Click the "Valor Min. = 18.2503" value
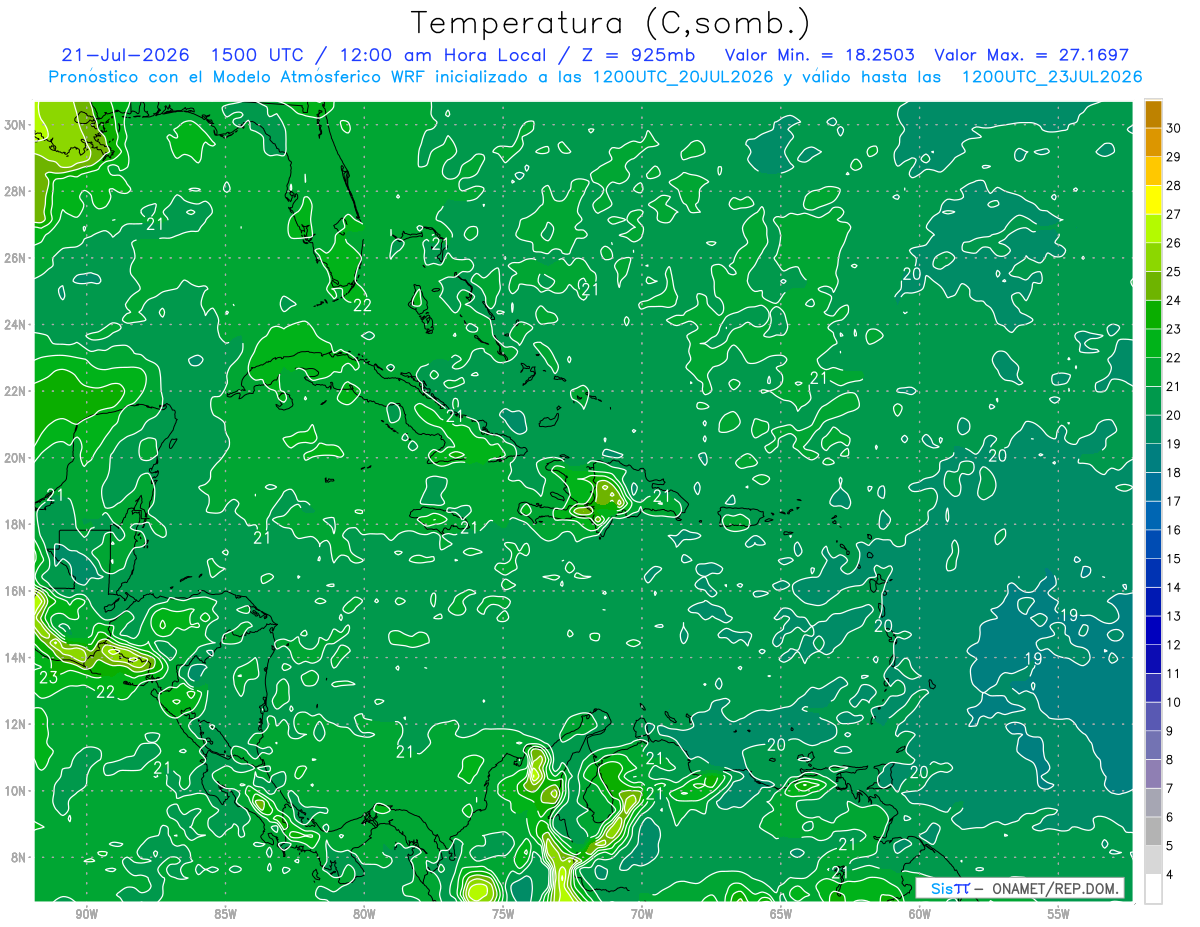The width and height of the screenshot is (1200, 927). tap(818, 55)
